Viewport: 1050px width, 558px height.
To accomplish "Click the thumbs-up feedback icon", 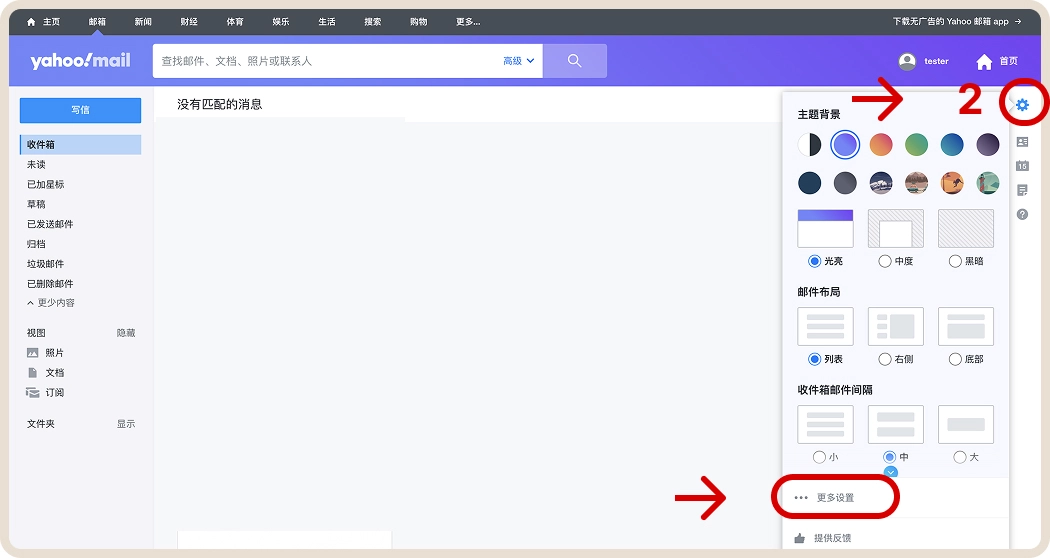I will pos(799,538).
